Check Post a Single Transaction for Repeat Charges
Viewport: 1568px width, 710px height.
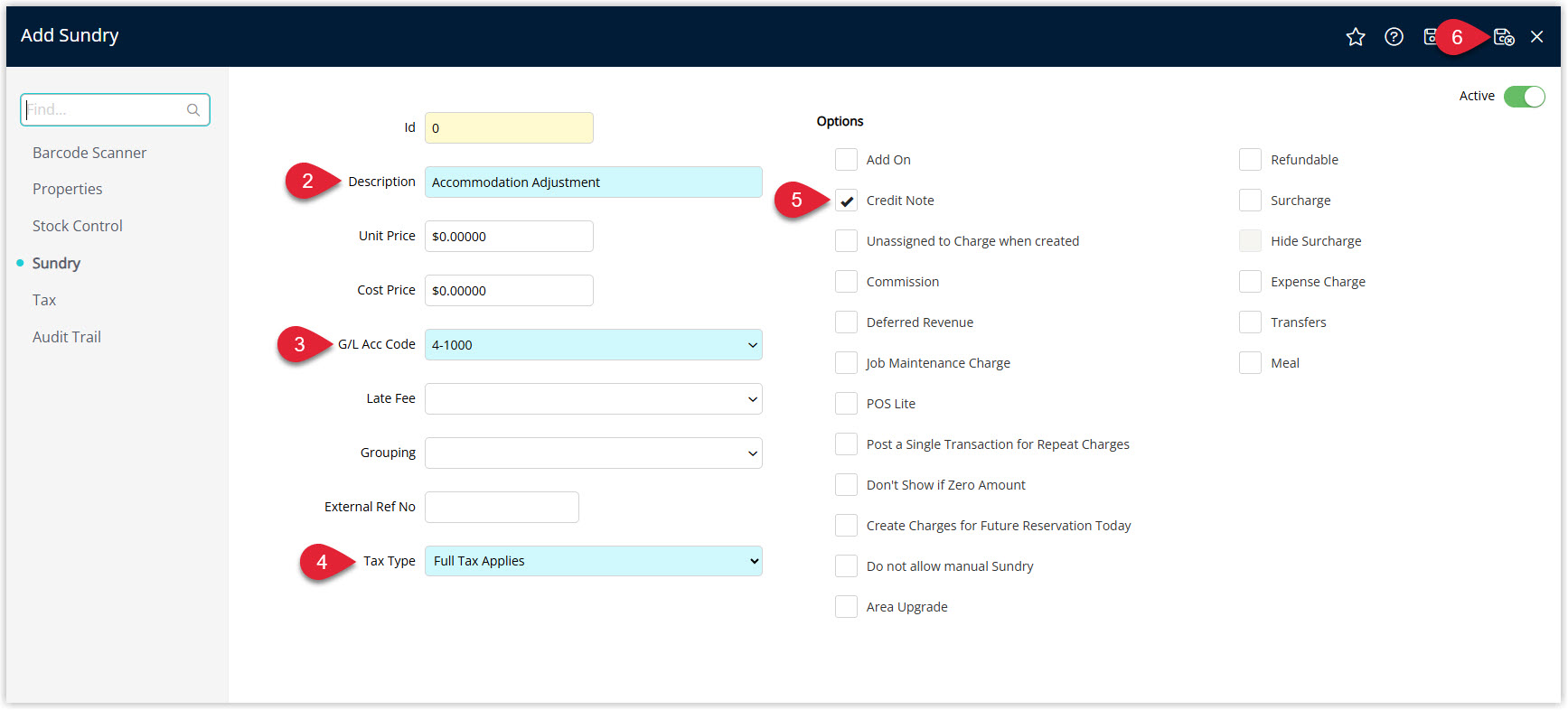846,444
